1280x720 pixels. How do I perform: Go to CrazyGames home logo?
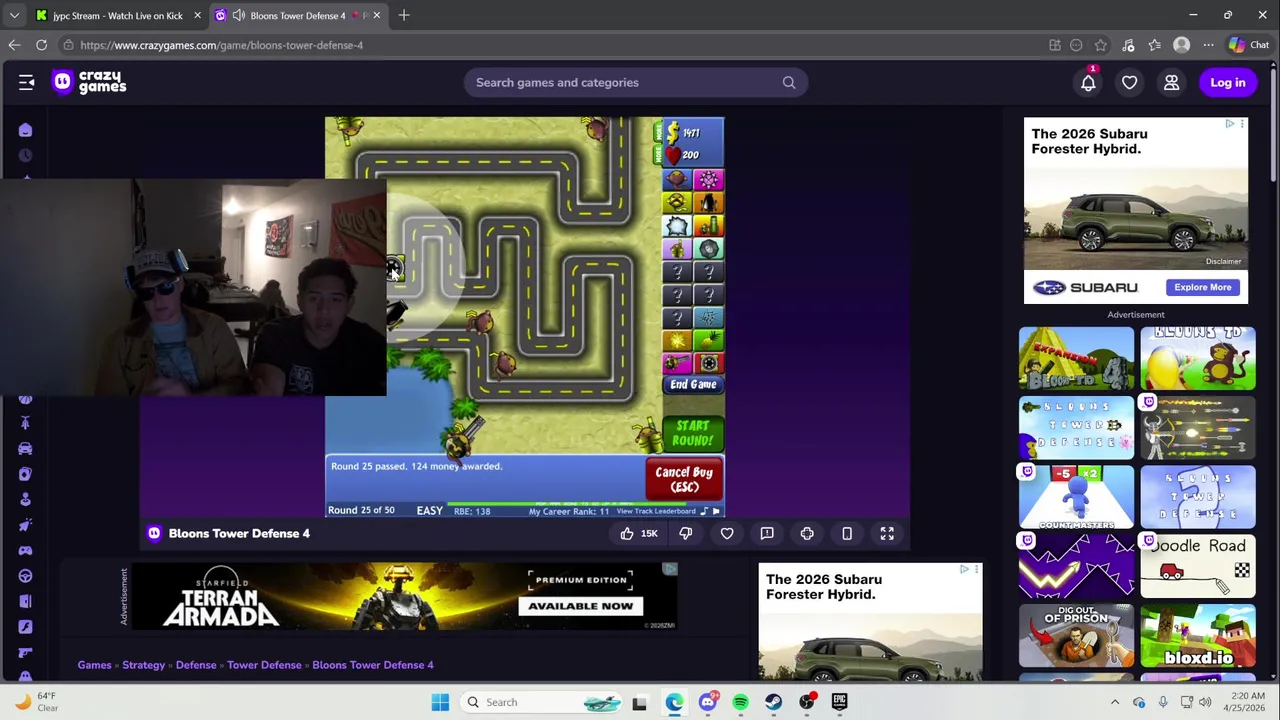coord(90,82)
